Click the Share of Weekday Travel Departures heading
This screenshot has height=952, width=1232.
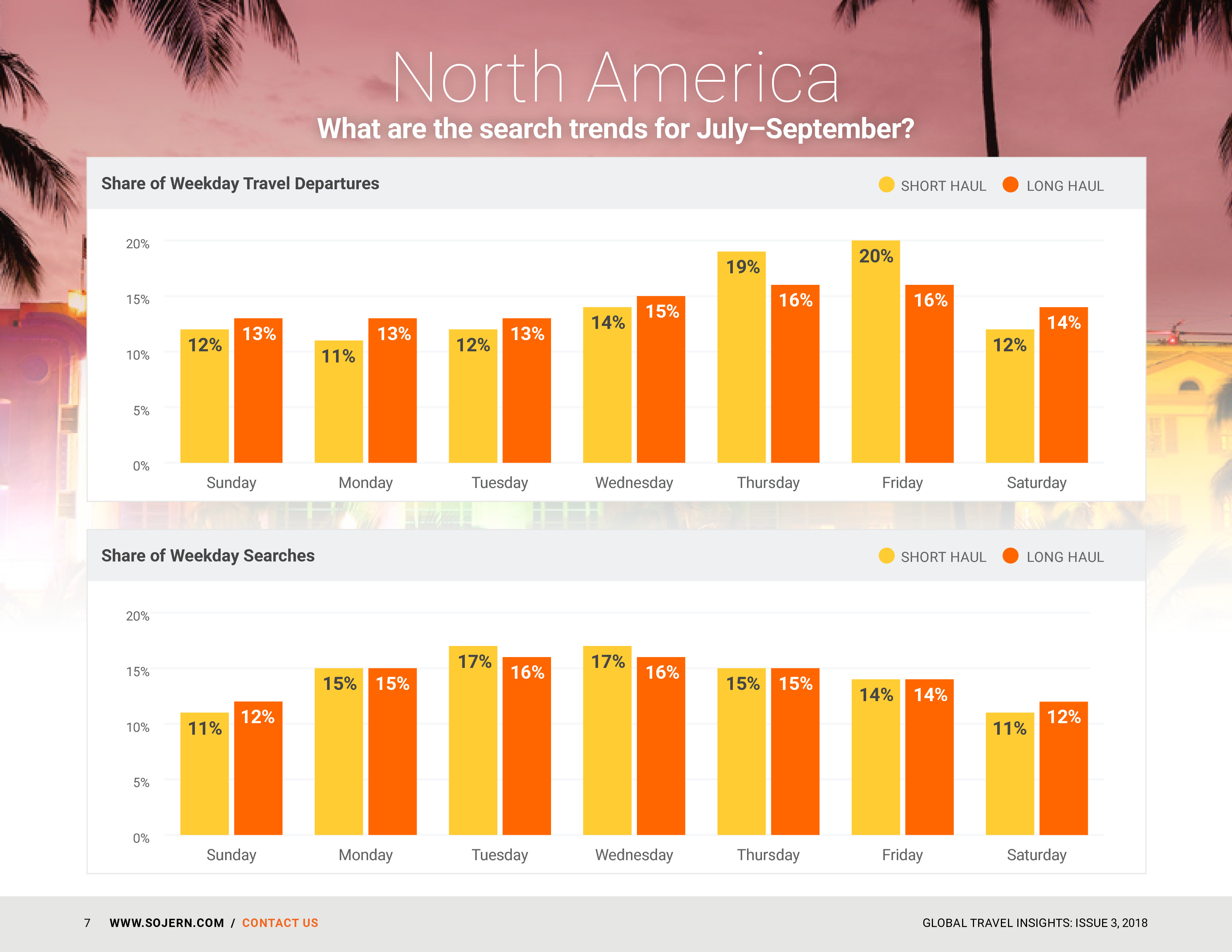click(240, 183)
